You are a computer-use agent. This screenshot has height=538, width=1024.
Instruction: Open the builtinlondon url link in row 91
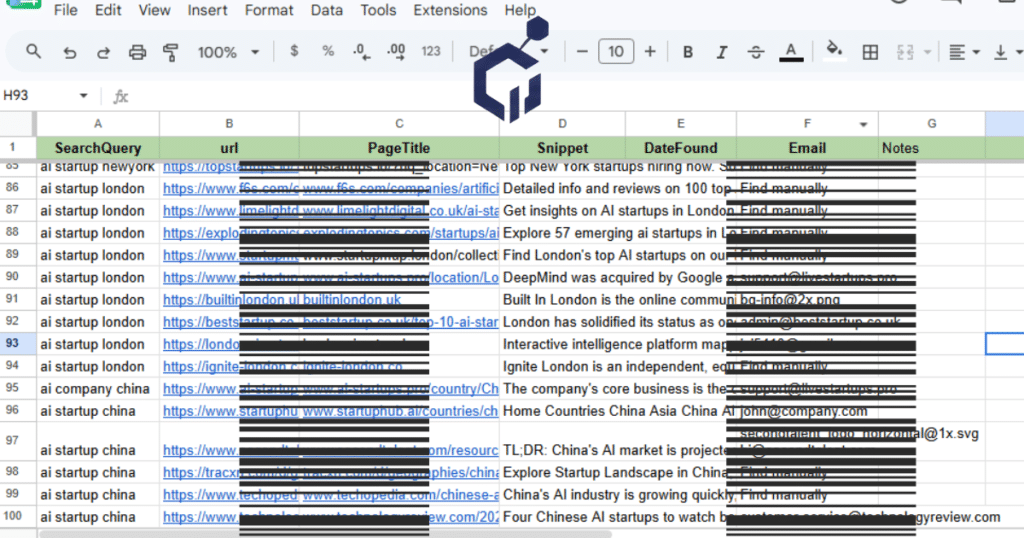point(231,300)
